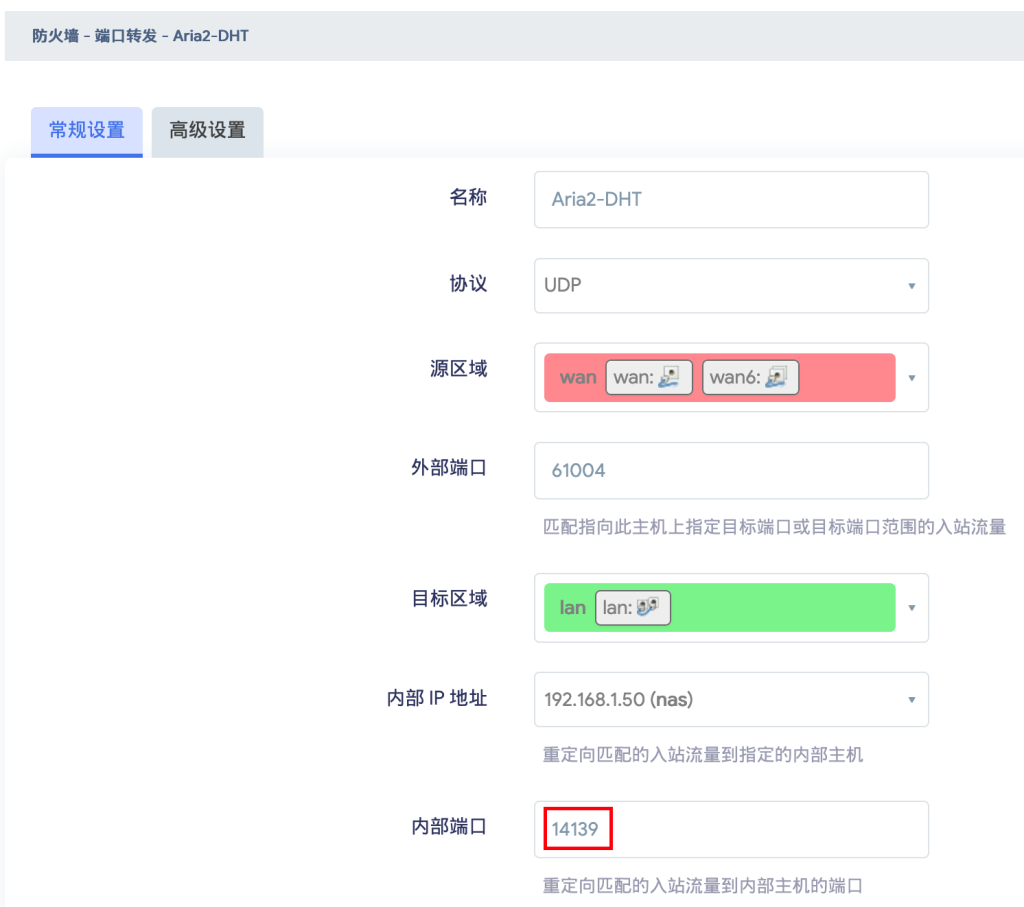Click the 防火墙 - 端口转发 page heading
The width and height of the screenshot is (1024, 907).
[x=140, y=36]
